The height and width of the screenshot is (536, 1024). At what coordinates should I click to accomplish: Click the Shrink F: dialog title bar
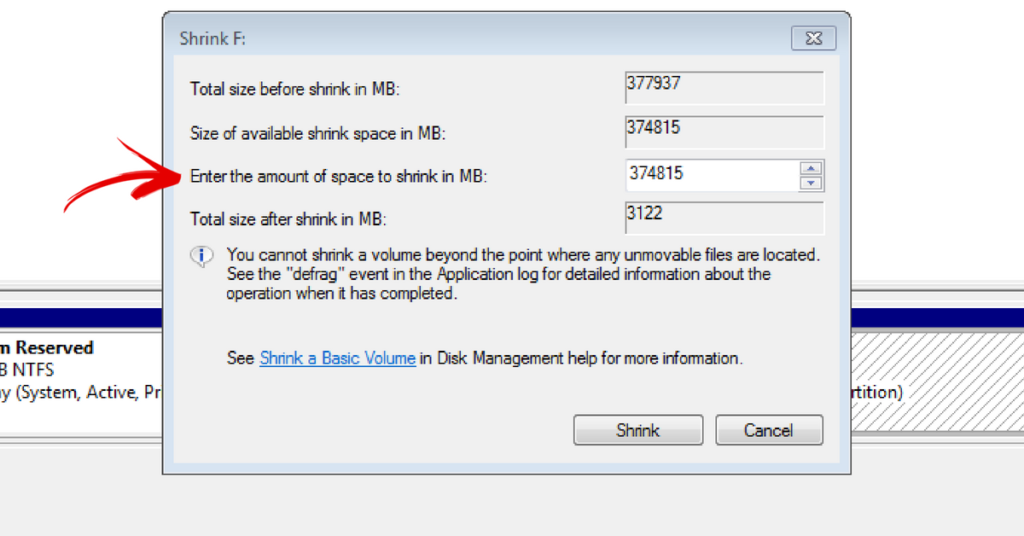click(x=477, y=39)
